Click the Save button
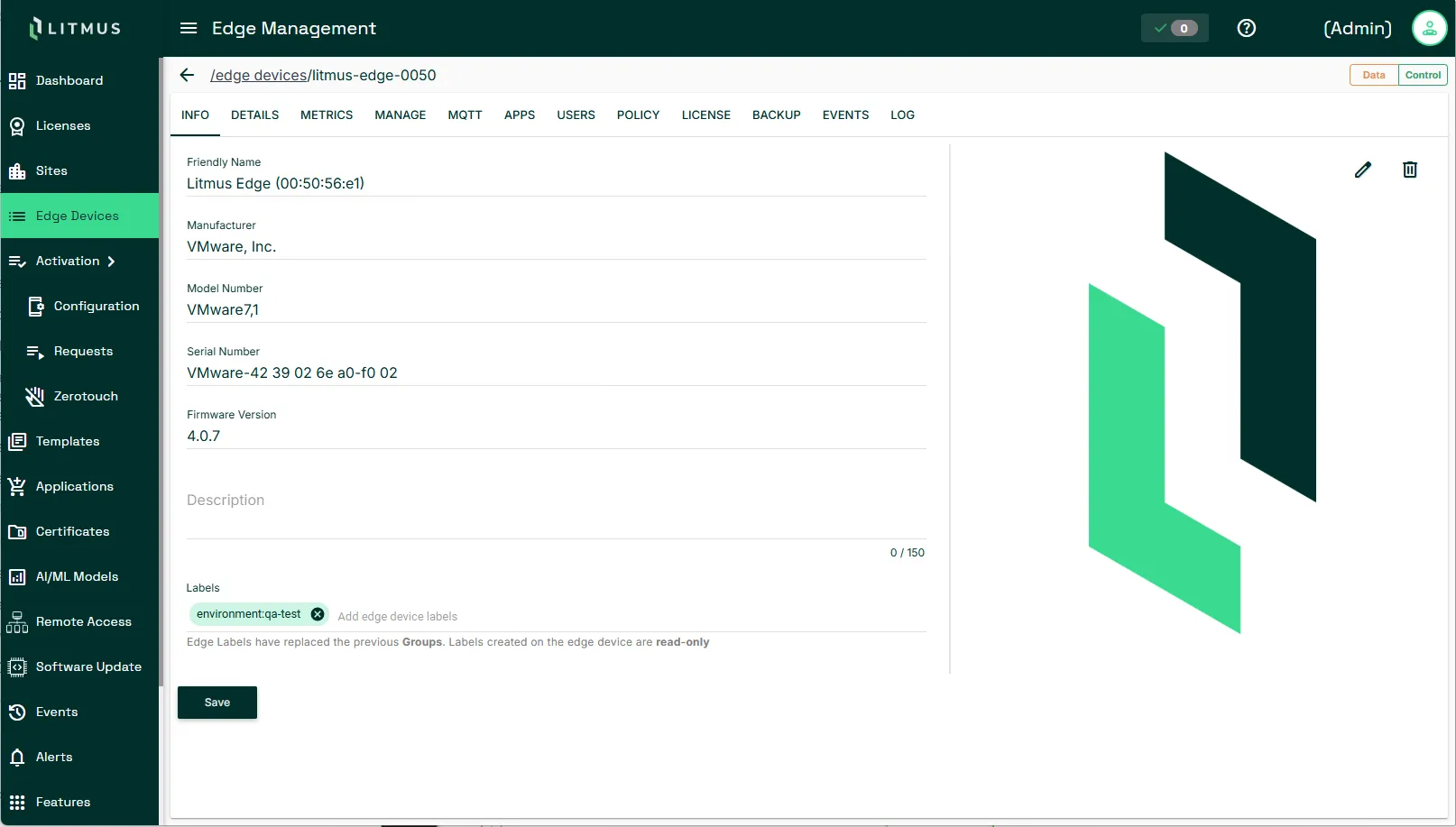This screenshot has width=1456, height=827. pyautogui.click(x=217, y=703)
